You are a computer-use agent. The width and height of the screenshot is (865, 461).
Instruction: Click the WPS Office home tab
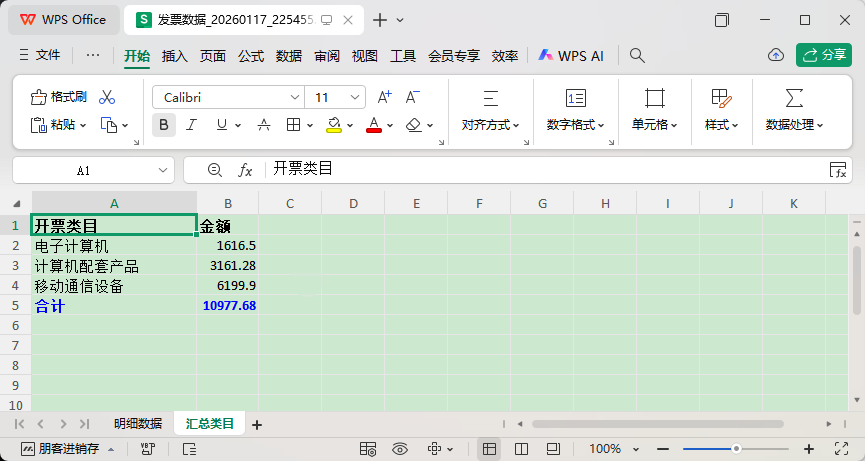tap(63, 20)
